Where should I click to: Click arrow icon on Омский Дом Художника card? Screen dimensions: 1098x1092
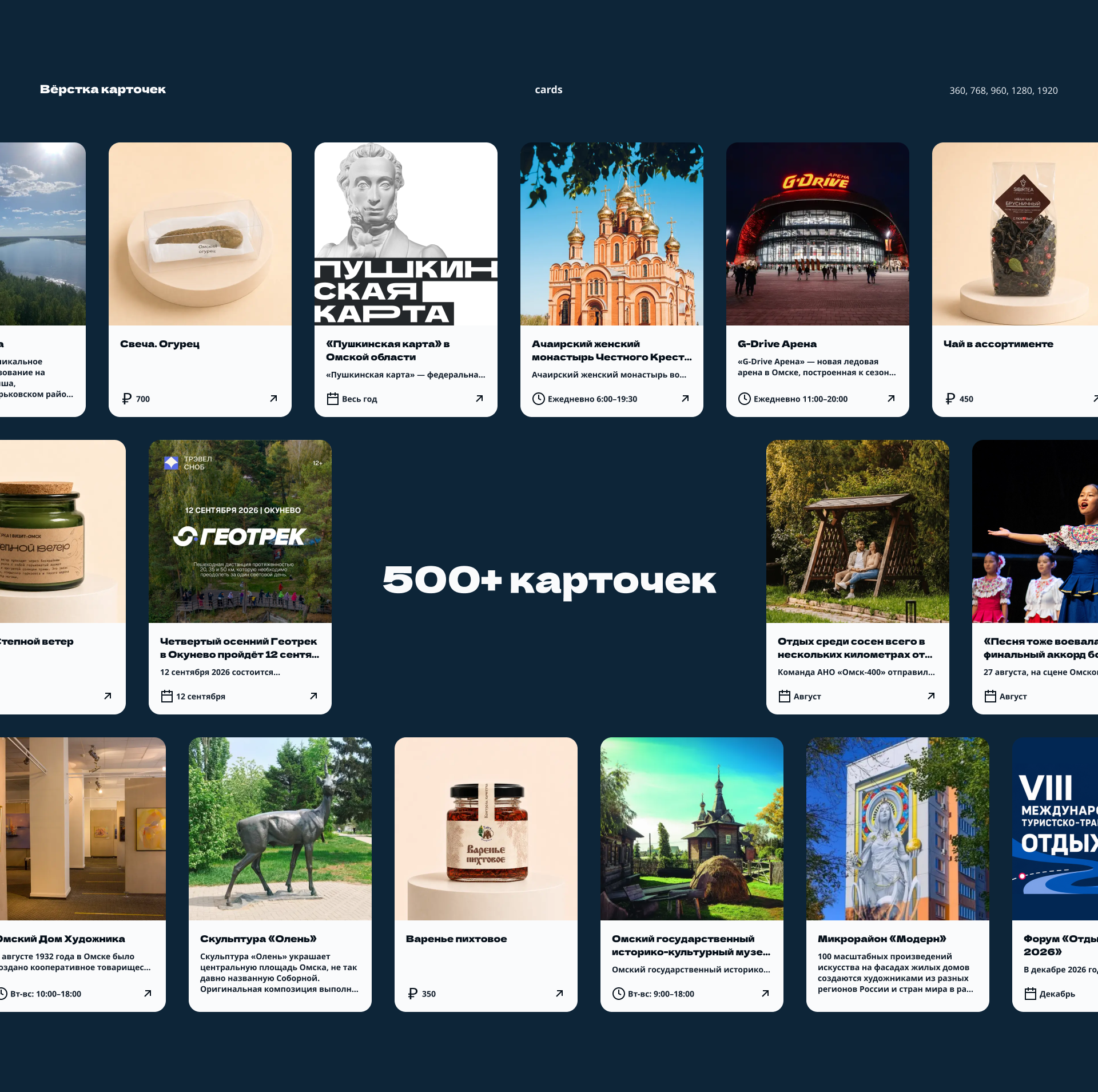coord(148,994)
